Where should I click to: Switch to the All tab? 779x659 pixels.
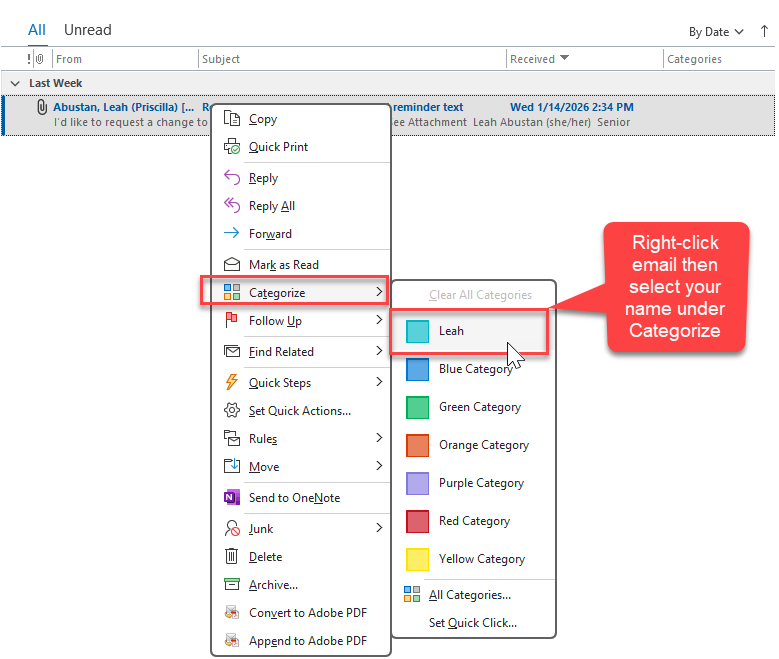tap(37, 30)
